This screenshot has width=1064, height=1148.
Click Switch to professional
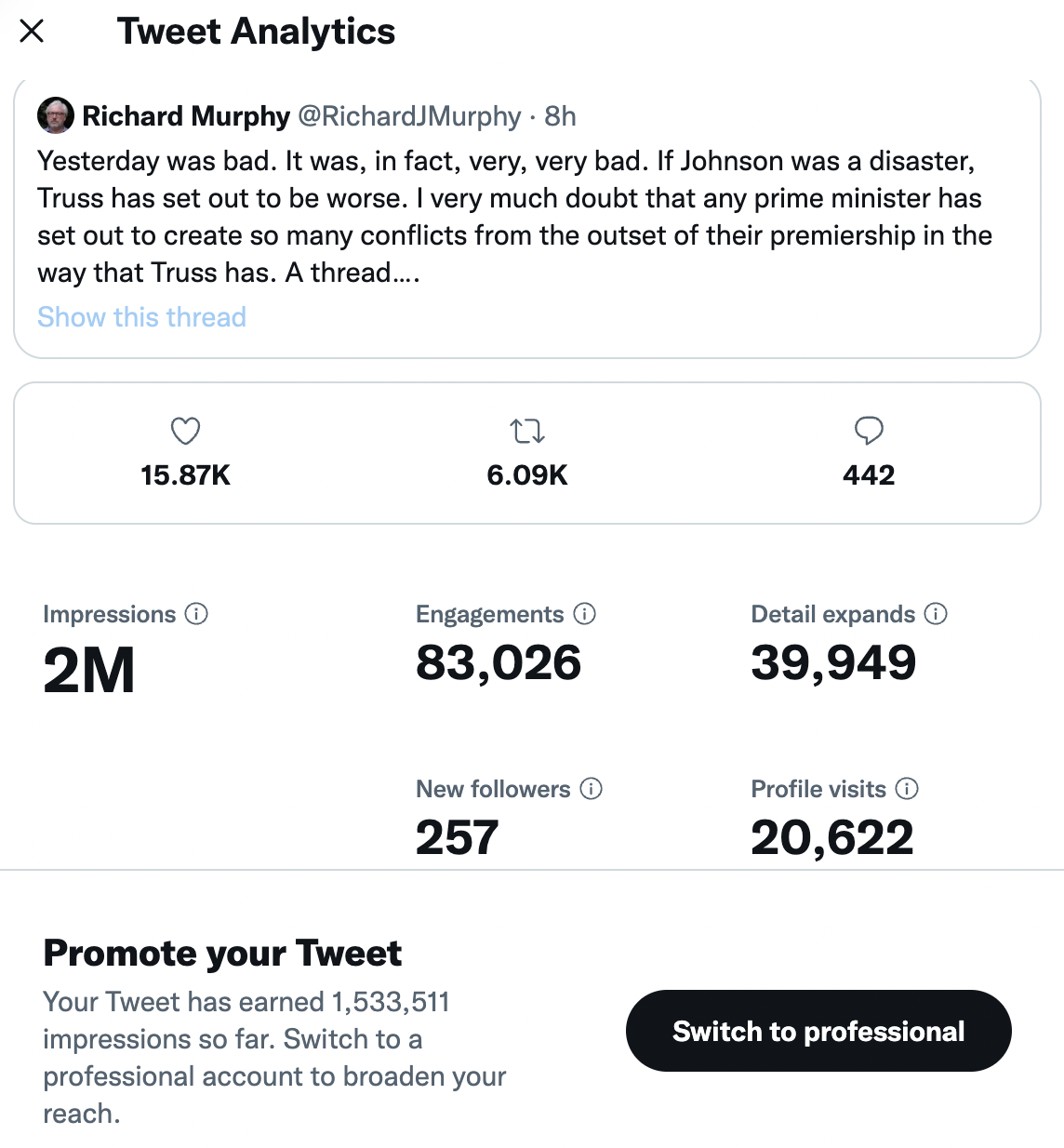point(818,1031)
